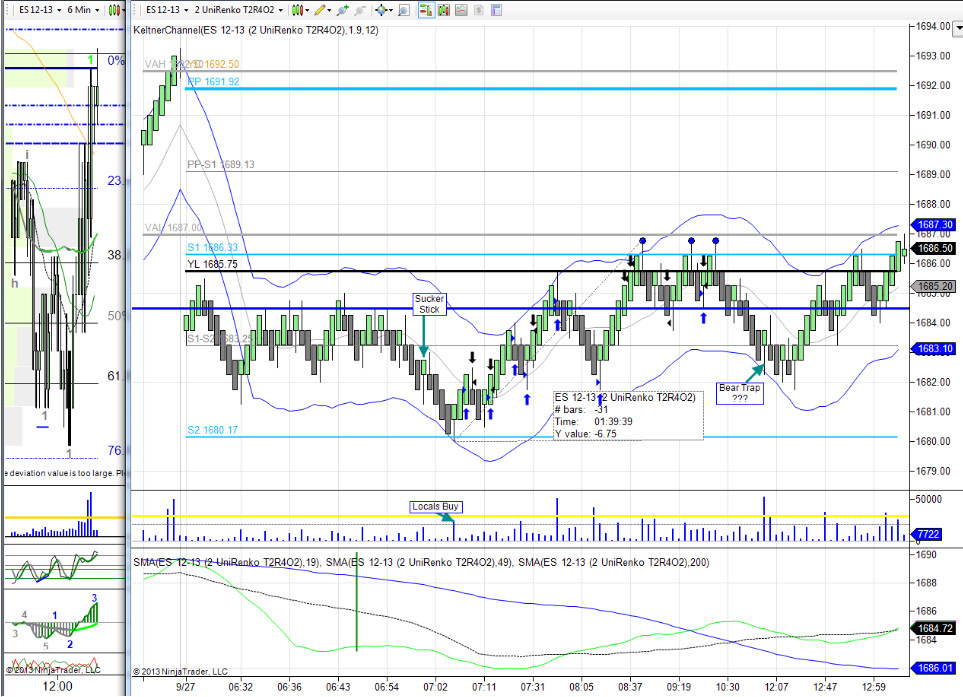Click chart style candles icon in 6 Min window
Viewport: 963px width, 697px height.
click(112, 10)
